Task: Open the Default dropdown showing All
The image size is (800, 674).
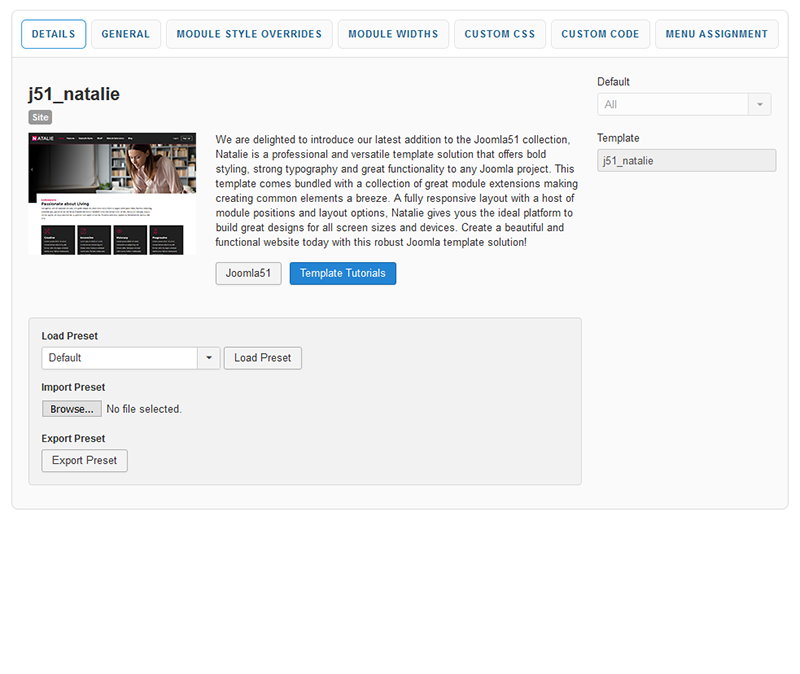Action: pos(672,105)
